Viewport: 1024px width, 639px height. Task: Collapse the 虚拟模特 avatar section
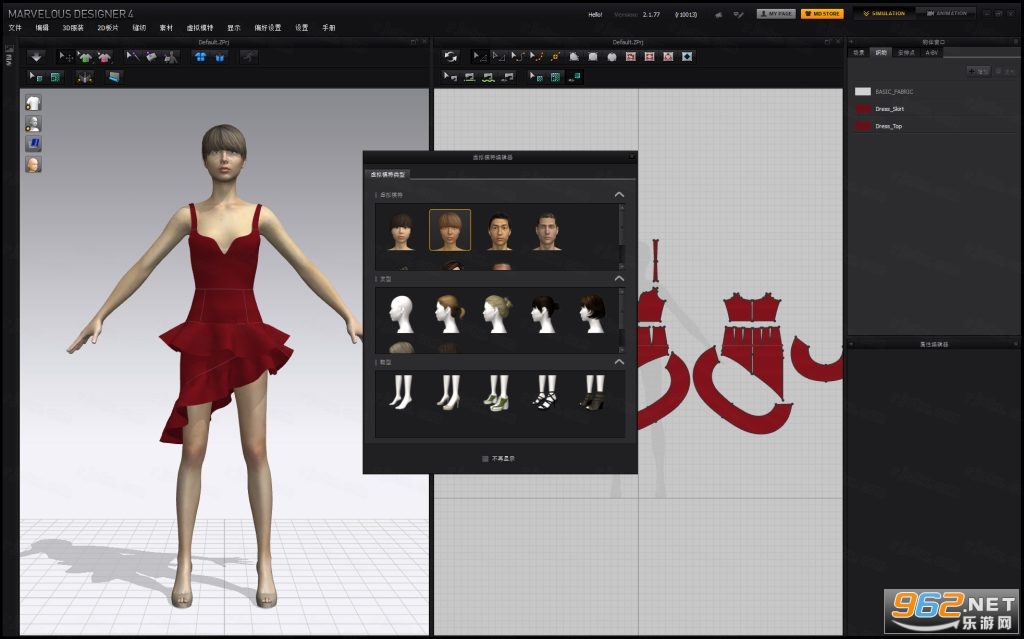coord(619,195)
